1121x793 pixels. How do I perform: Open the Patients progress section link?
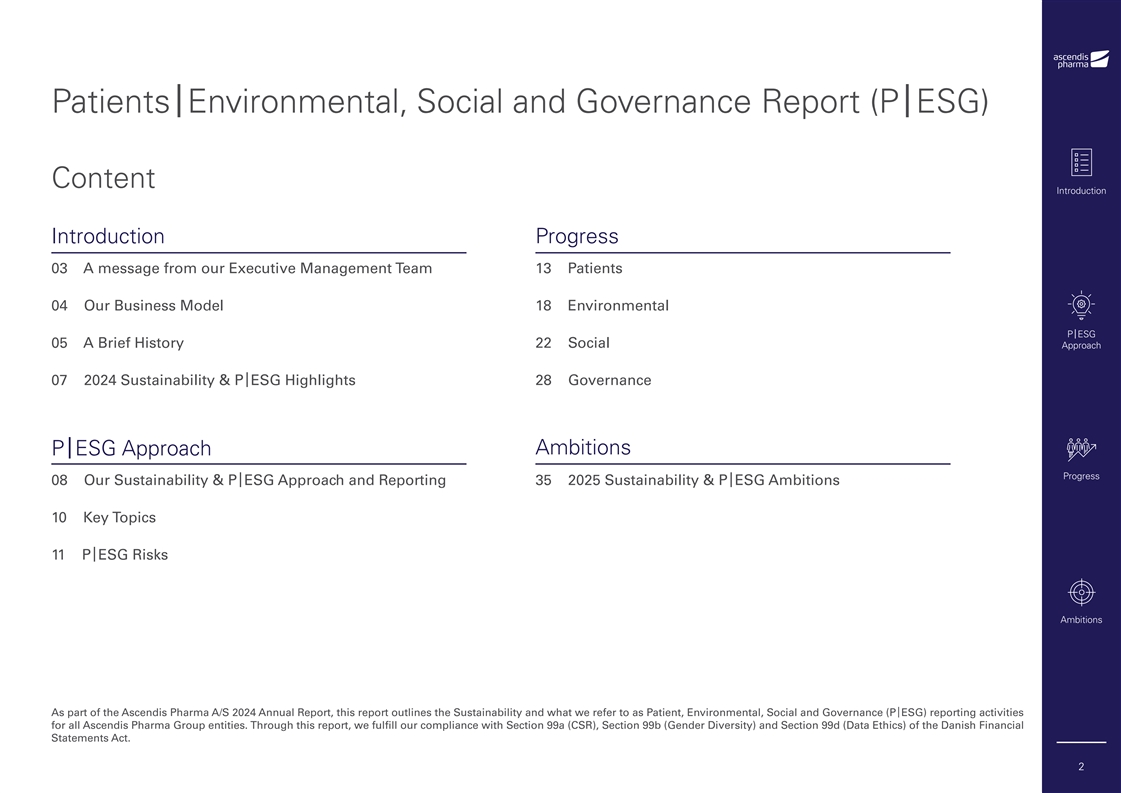[594, 268]
